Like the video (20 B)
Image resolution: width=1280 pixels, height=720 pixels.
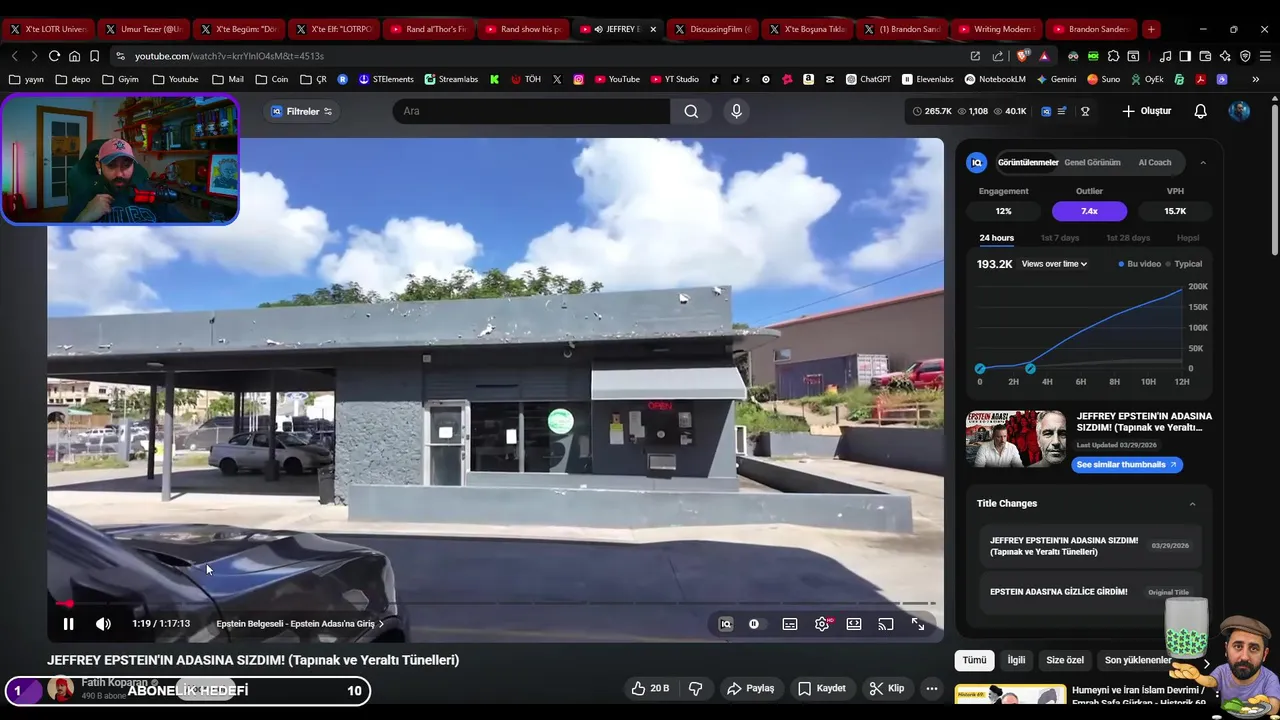[x=650, y=688]
